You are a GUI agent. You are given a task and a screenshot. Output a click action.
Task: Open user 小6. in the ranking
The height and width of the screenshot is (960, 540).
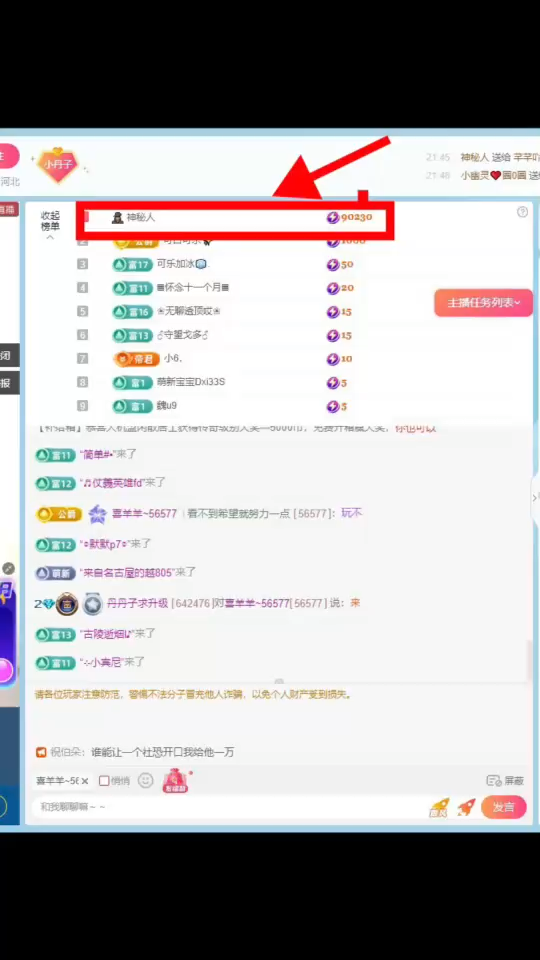[x=173, y=359]
